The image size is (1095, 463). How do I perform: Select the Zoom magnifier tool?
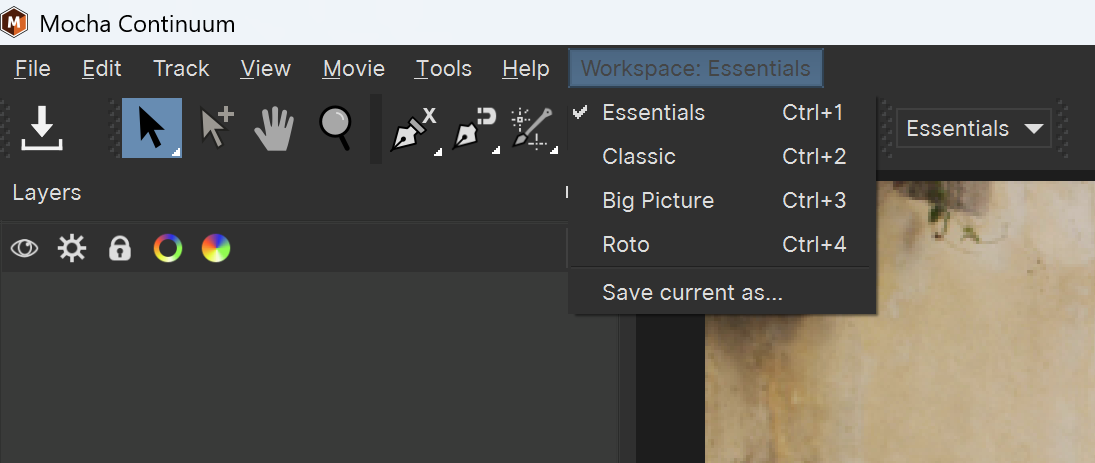[335, 128]
